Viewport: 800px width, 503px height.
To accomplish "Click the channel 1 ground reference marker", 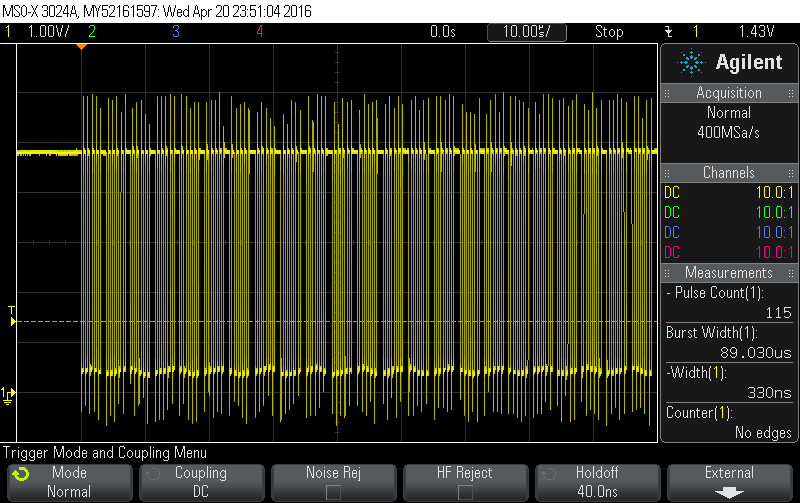I will click(x=8, y=392).
